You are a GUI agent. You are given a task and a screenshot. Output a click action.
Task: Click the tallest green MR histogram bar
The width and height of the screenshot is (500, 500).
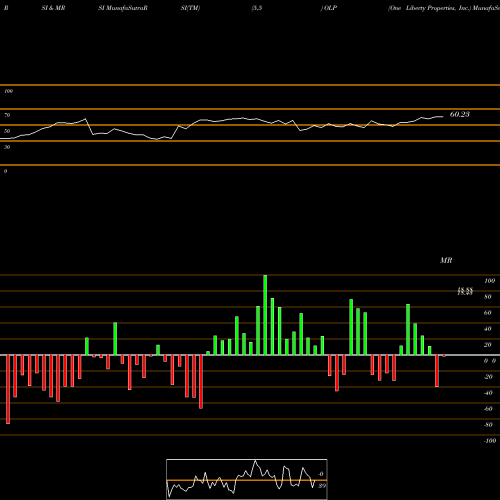(x=265, y=315)
